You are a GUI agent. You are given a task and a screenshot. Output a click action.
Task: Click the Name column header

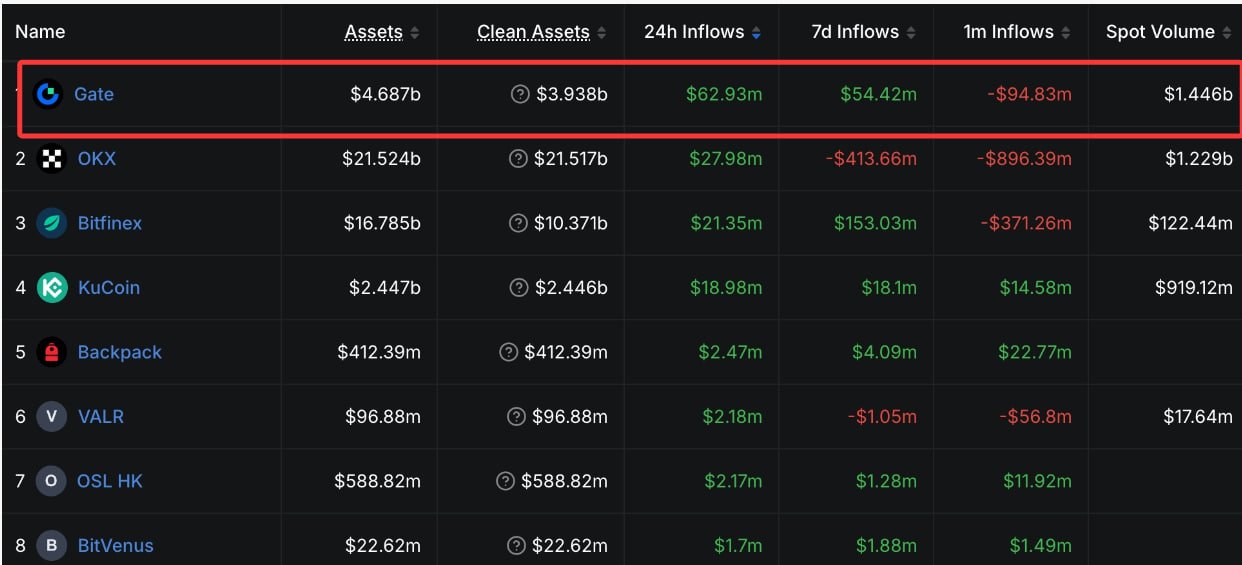click(40, 32)
